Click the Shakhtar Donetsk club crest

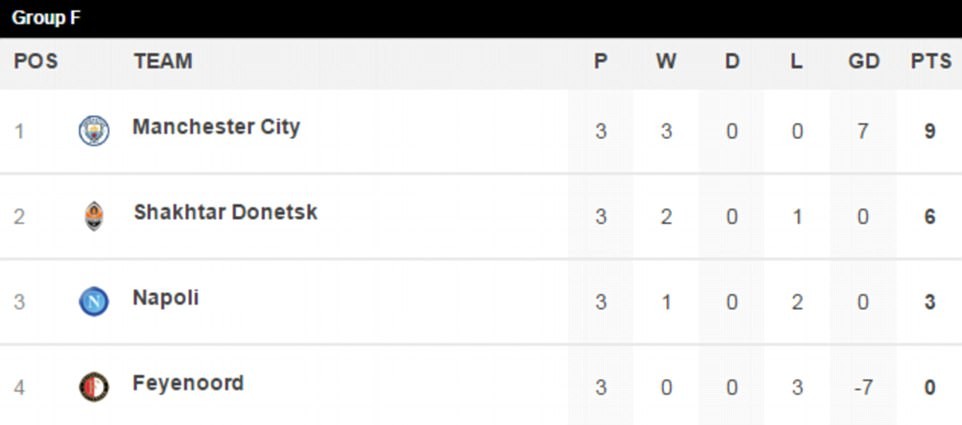coord(94,216)
